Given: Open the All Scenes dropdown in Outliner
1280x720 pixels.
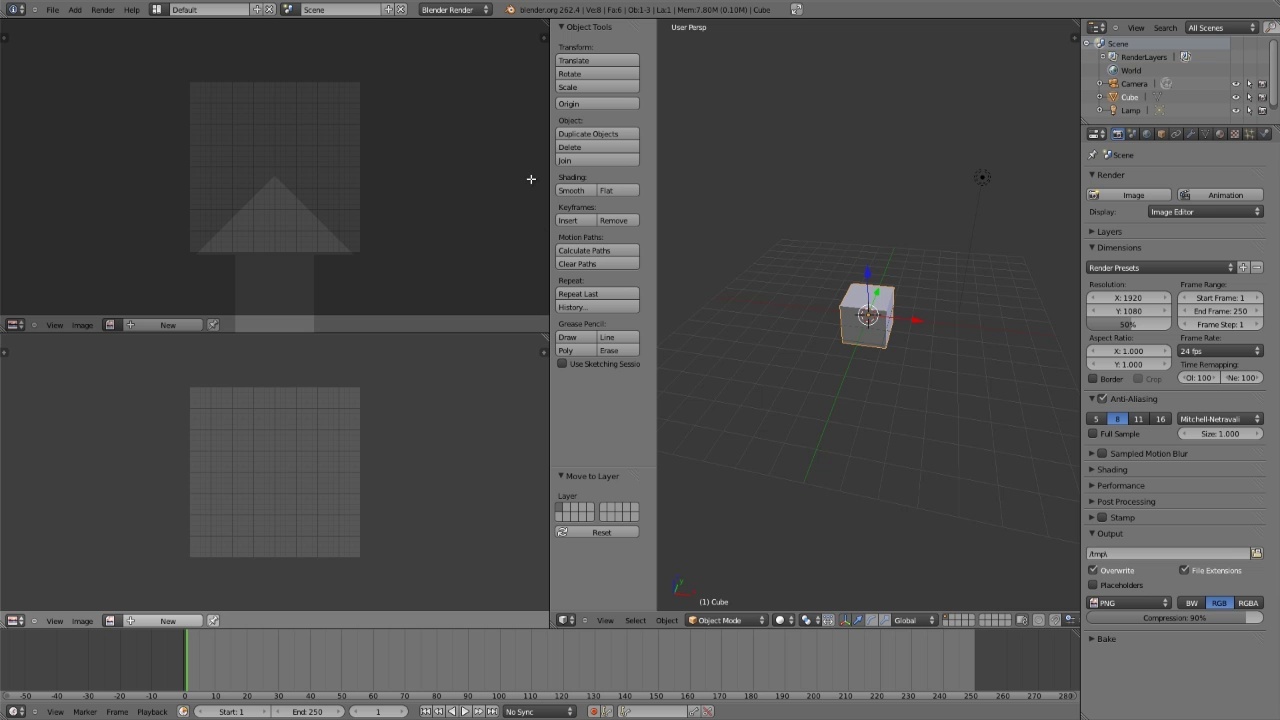Looking at the screenshot, I should (1220, 27).
